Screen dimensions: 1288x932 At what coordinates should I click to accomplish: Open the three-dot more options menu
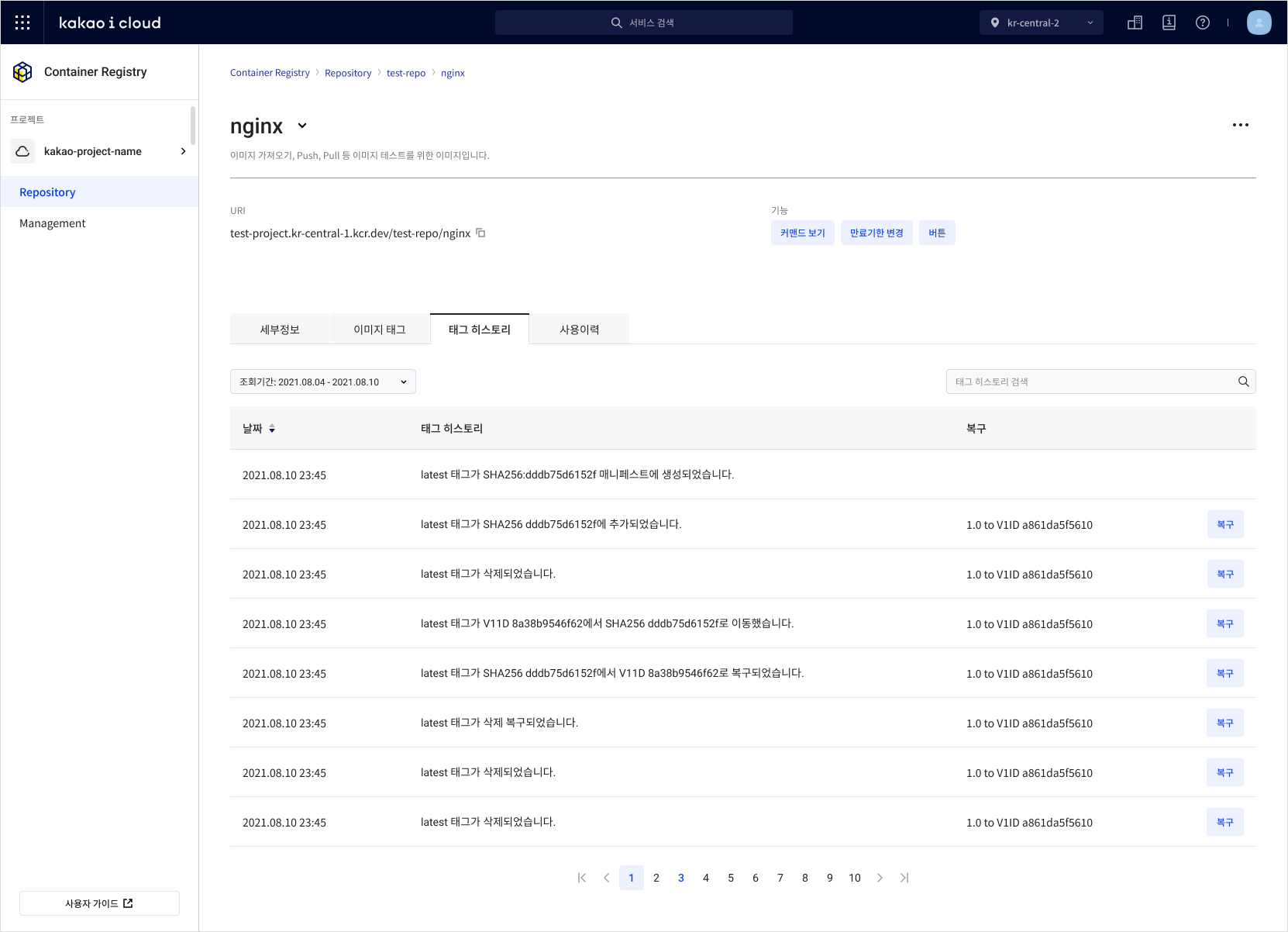(1241, 125)
